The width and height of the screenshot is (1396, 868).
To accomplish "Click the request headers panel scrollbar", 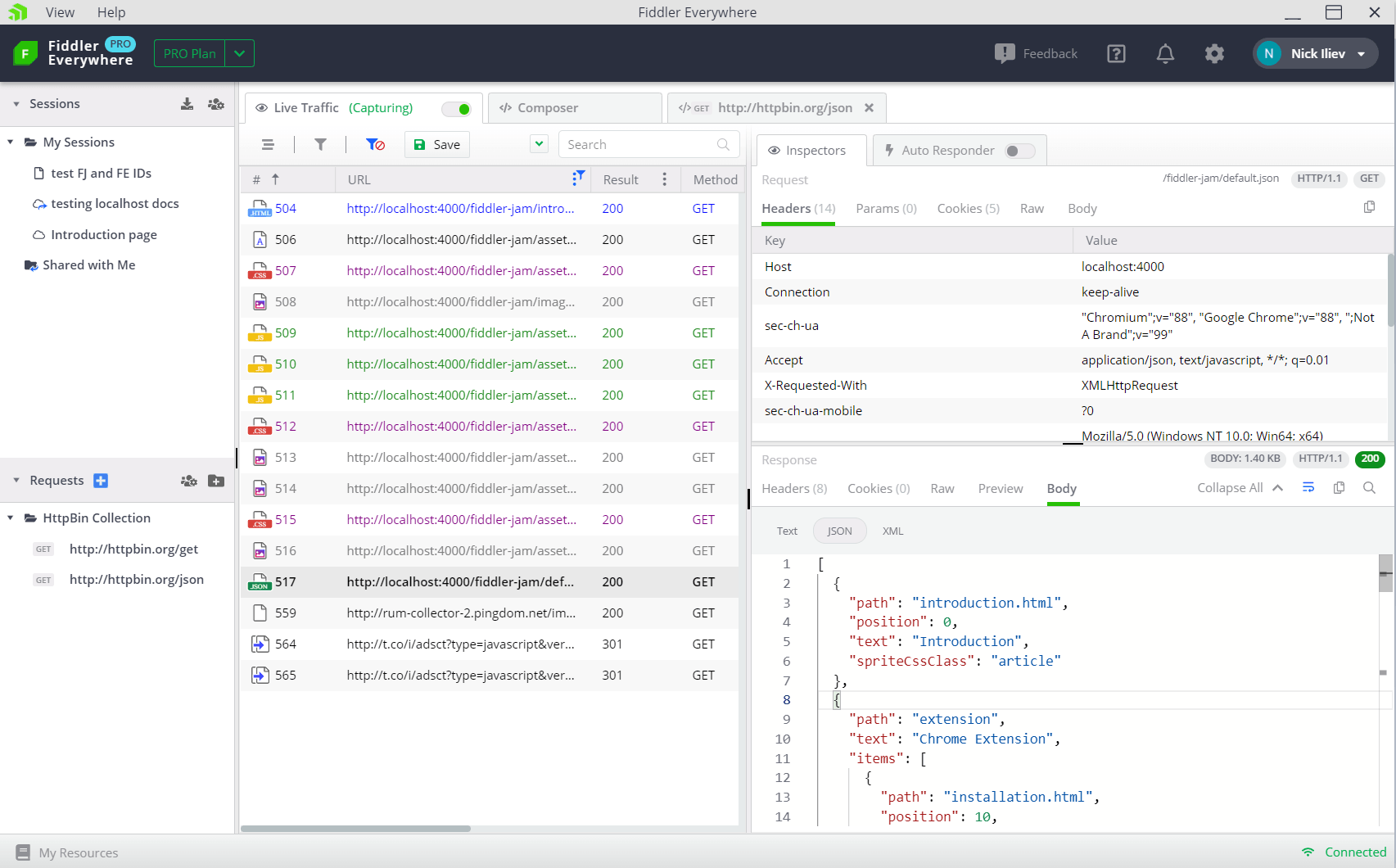I will [x=1390, y=291].
